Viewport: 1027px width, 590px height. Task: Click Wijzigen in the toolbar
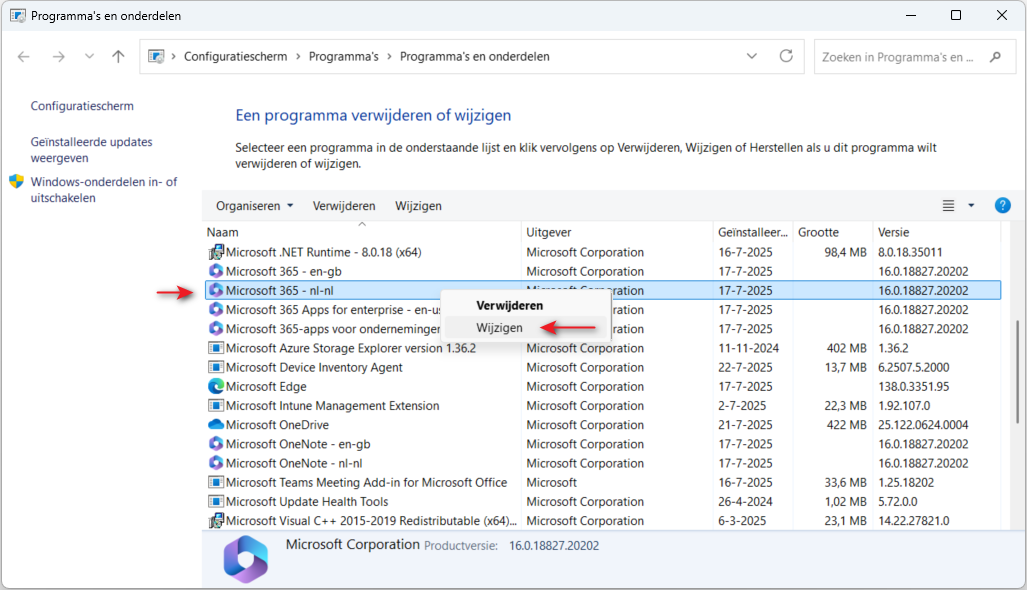[x=419, y=206]
